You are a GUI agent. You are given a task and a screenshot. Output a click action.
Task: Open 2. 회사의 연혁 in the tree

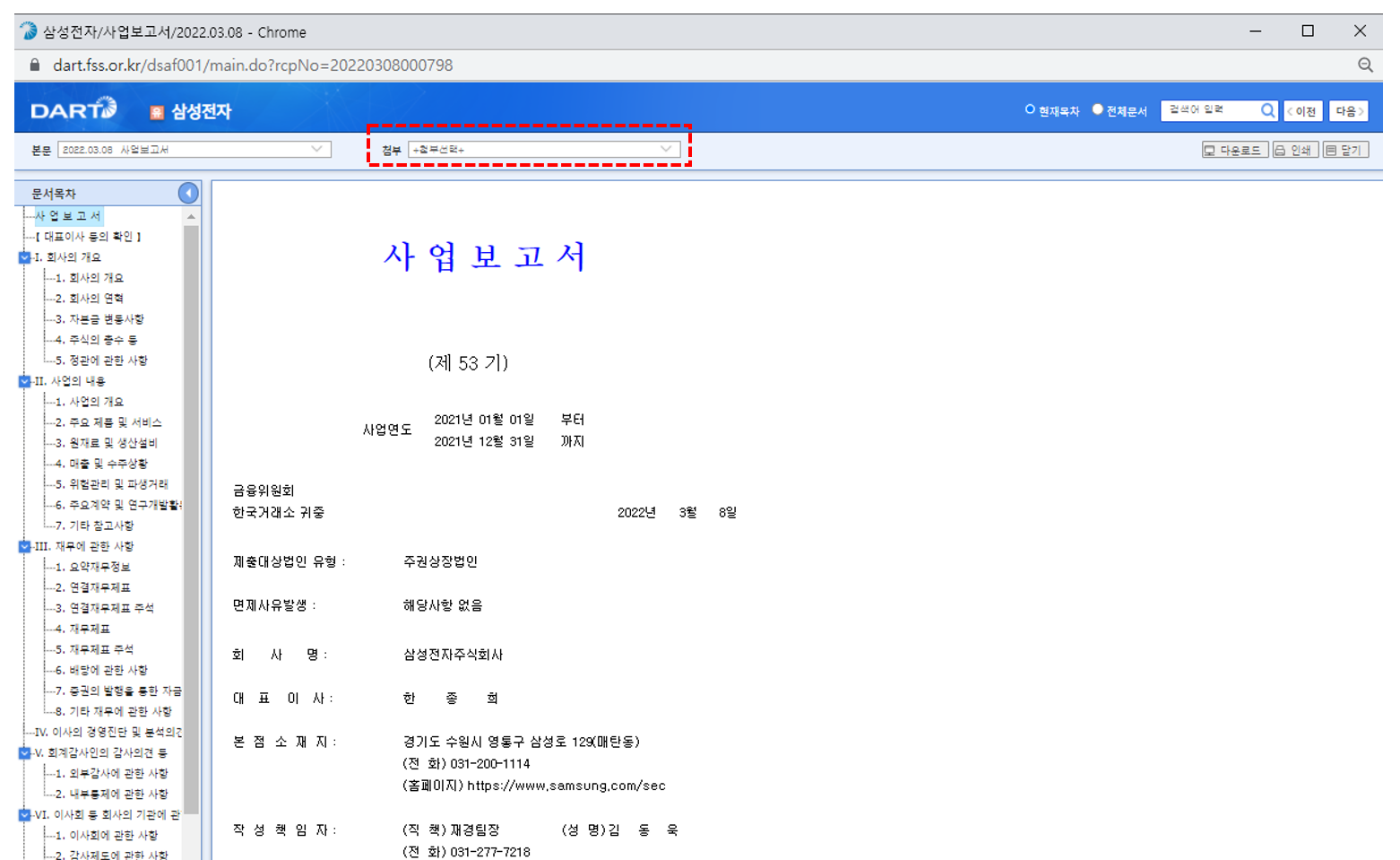pos(90,299)
